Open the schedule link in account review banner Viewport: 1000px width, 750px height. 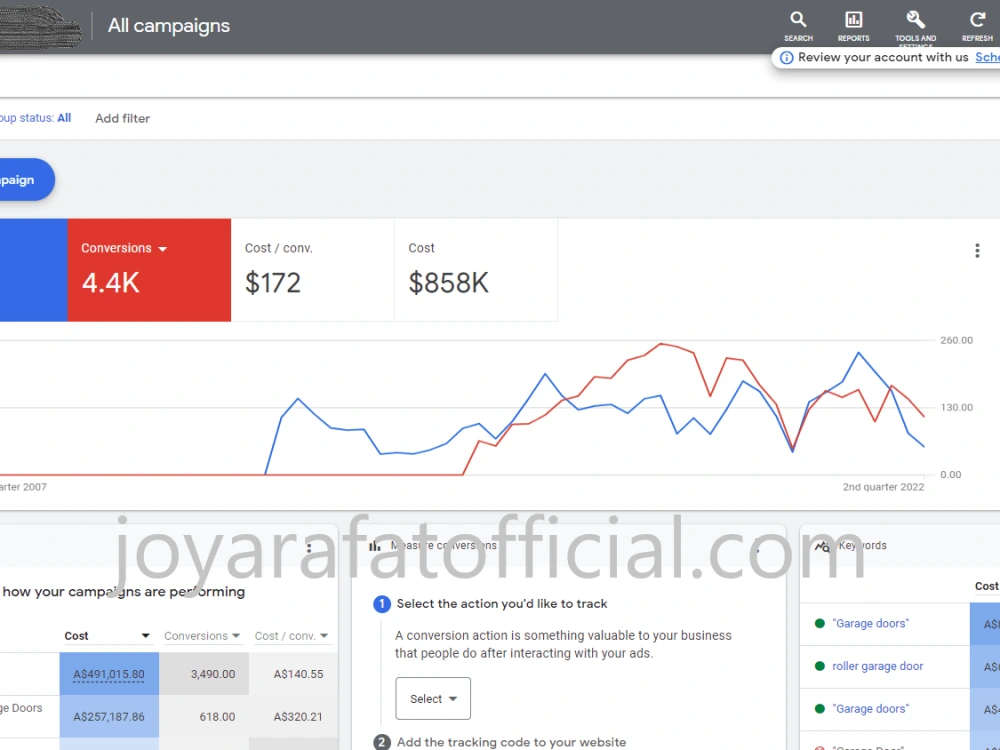tap(987, 57)
